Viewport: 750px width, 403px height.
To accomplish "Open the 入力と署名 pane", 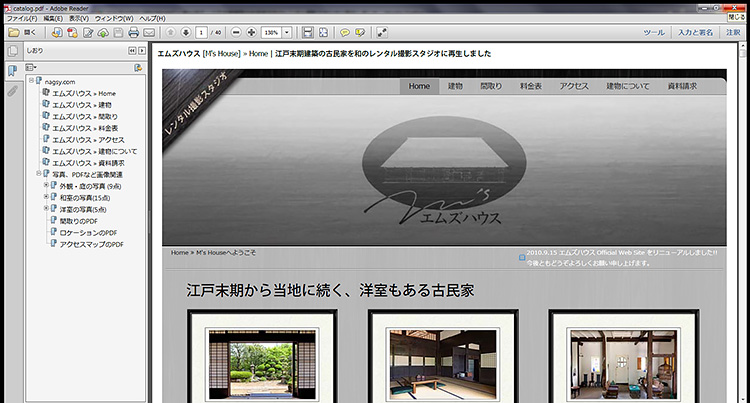I will [695, 33].
